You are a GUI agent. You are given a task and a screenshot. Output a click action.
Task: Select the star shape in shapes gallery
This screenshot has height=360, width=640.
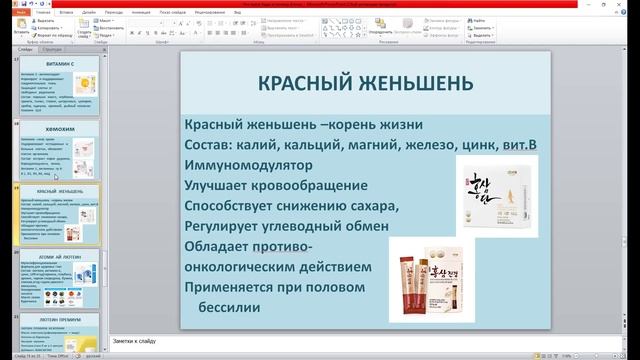pos(358,35)
